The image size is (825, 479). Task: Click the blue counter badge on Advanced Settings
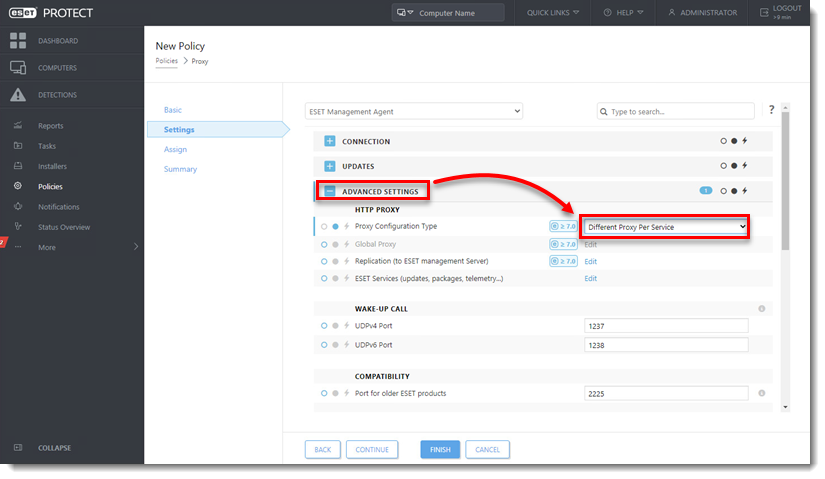pos(706,191)
